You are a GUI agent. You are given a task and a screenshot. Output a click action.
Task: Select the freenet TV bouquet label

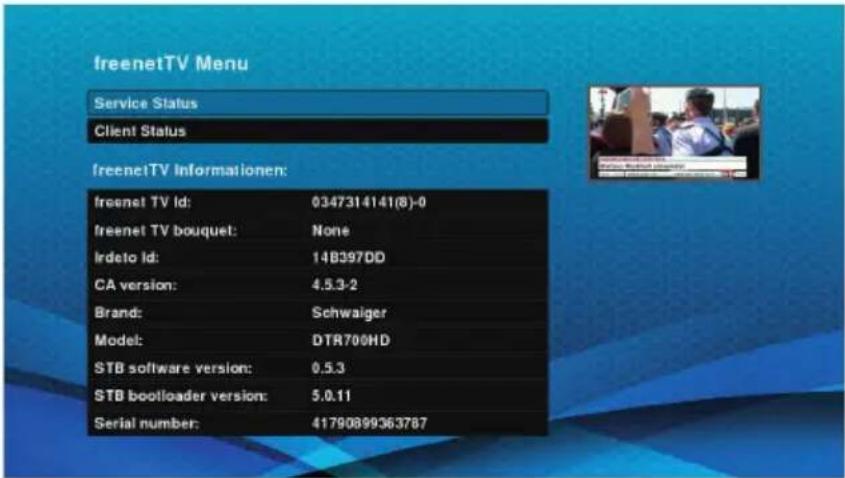pos(165,231)
